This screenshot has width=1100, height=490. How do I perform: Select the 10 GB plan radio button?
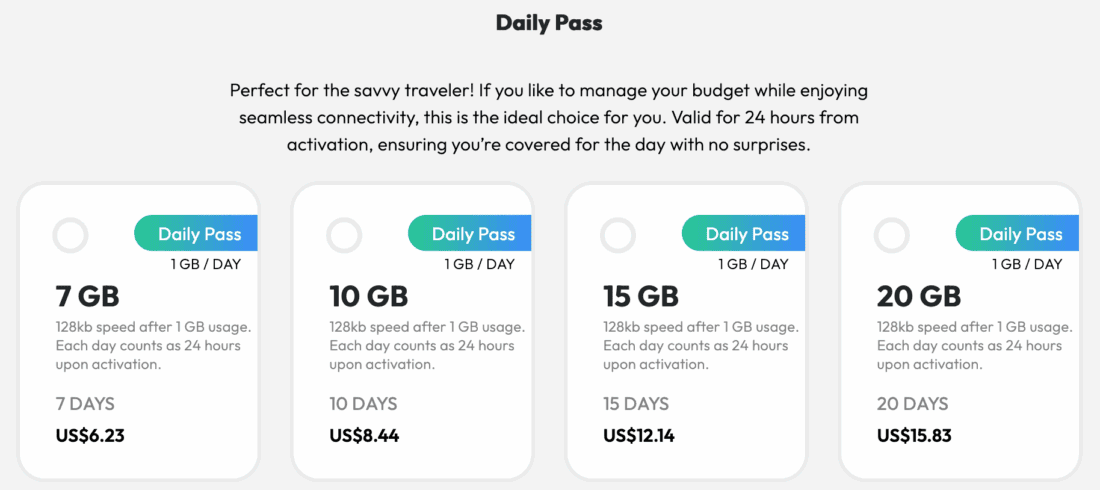344,236
